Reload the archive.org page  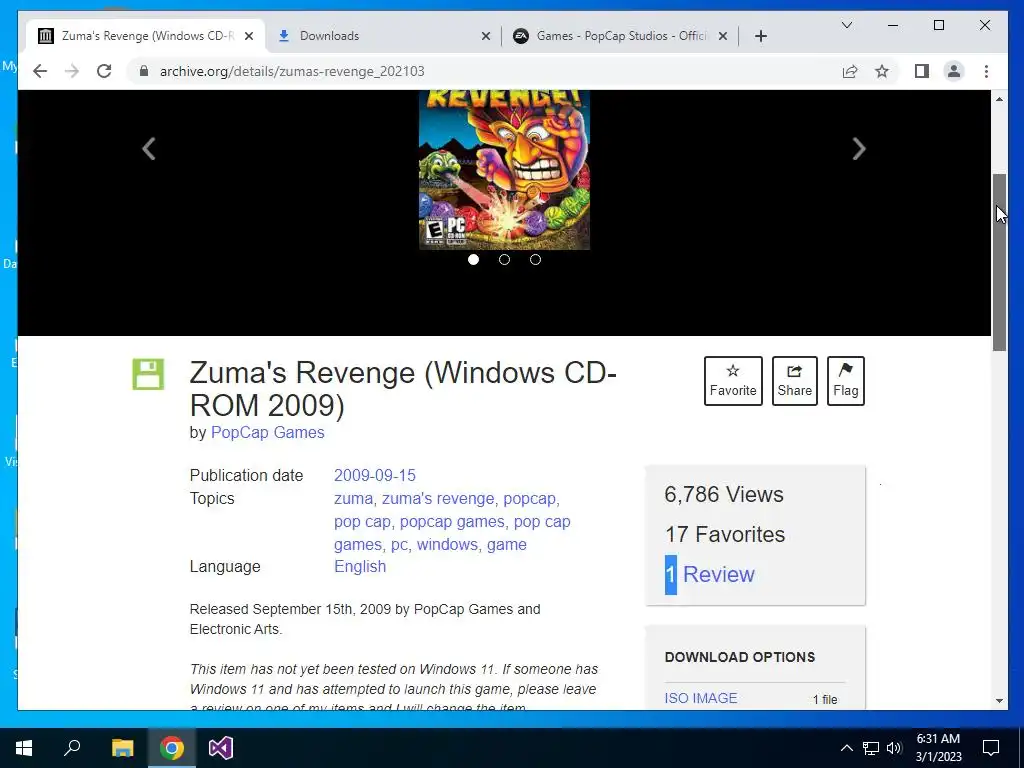click(104, 71)
